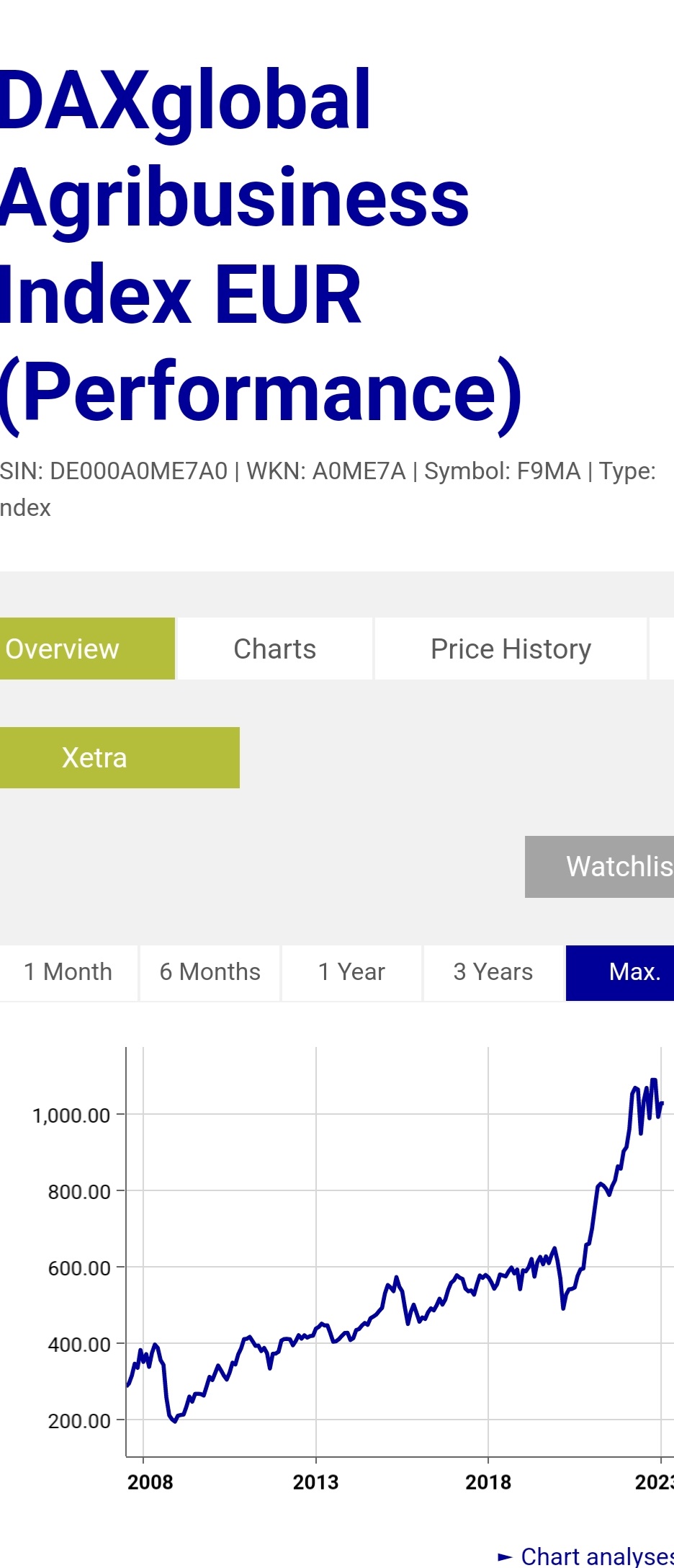Switch to the Charts tab
Screen dimensions: 674x1568
pos(275,649)
